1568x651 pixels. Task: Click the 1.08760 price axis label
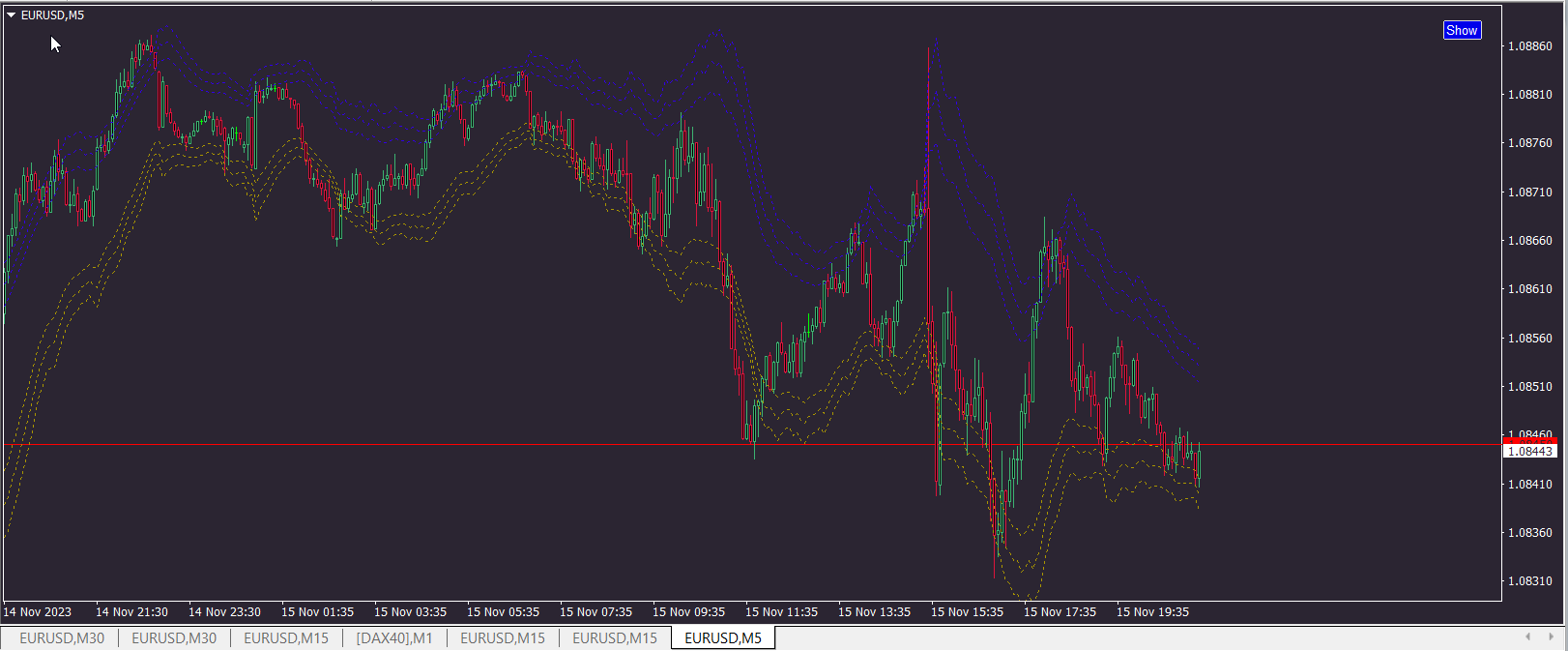1530,143
